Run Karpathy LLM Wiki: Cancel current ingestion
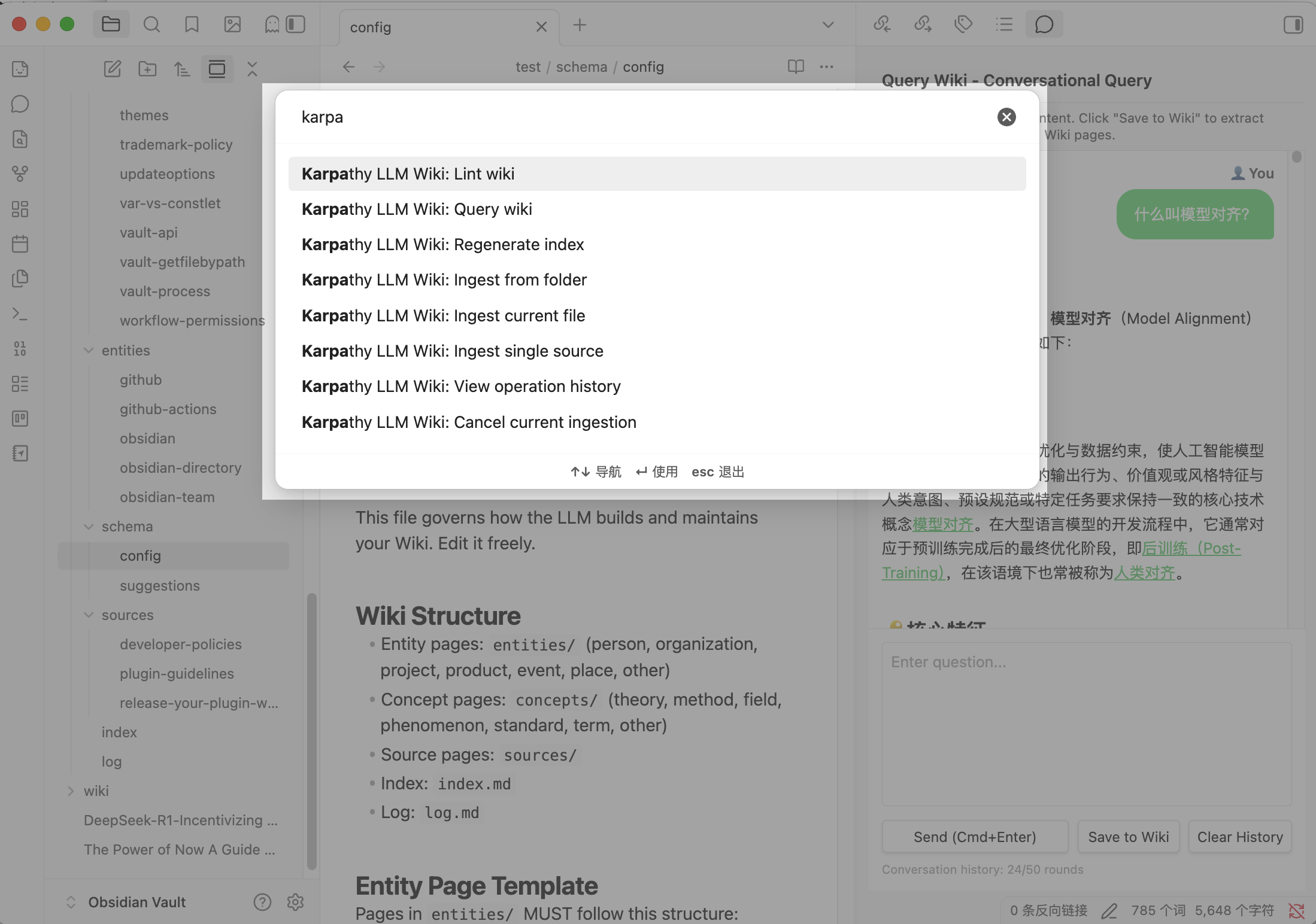The image size is (1316, 924). [x=657, y=423]
